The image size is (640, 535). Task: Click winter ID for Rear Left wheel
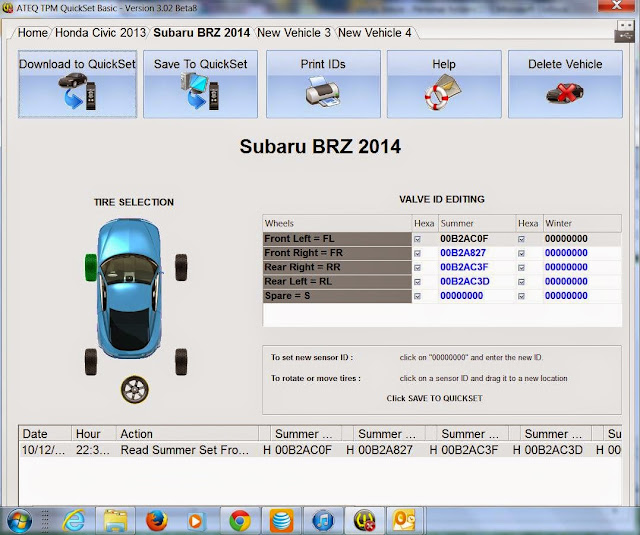pyautogui.click(x=566, y=282)
